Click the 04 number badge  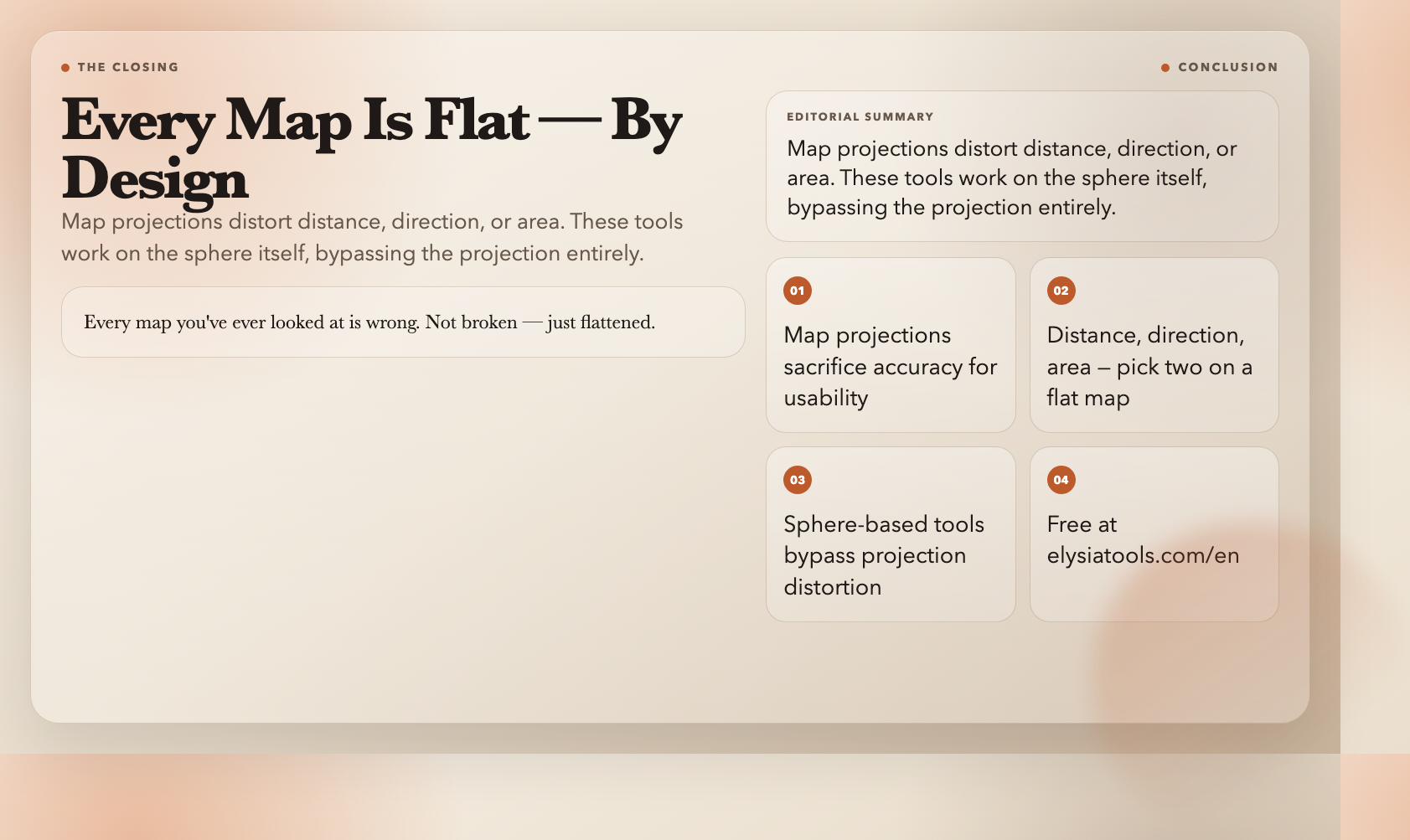pyautogui.click(x=1061, y=480)
